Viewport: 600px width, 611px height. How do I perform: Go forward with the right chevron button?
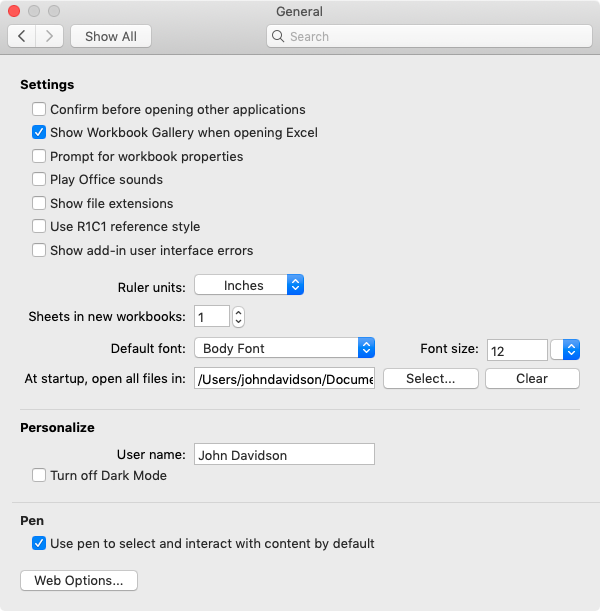click(49, 36)
